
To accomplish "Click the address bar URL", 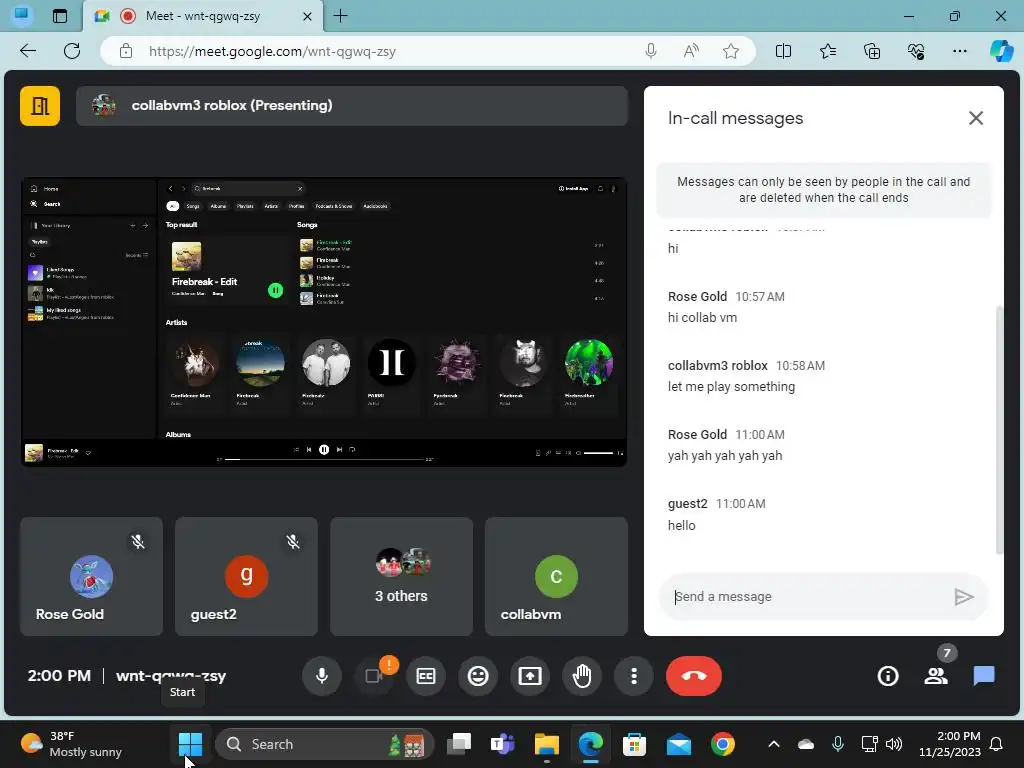I will (x=272, y=51).
